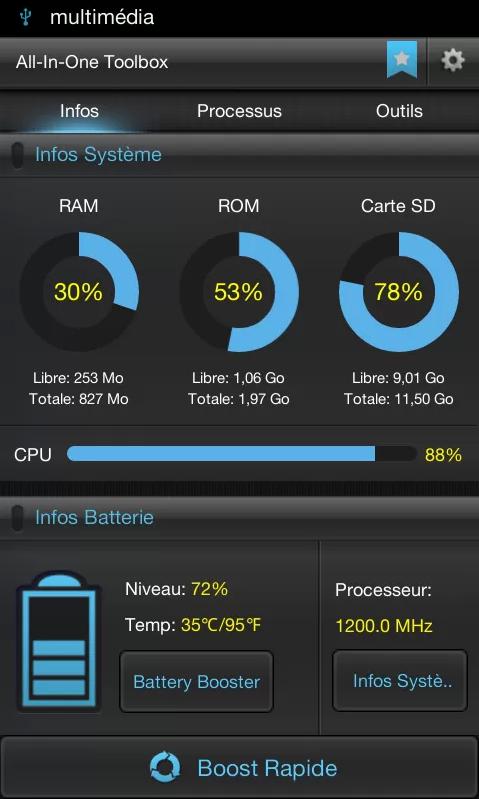Collapse the Infos Système section header

coord(240,155)
